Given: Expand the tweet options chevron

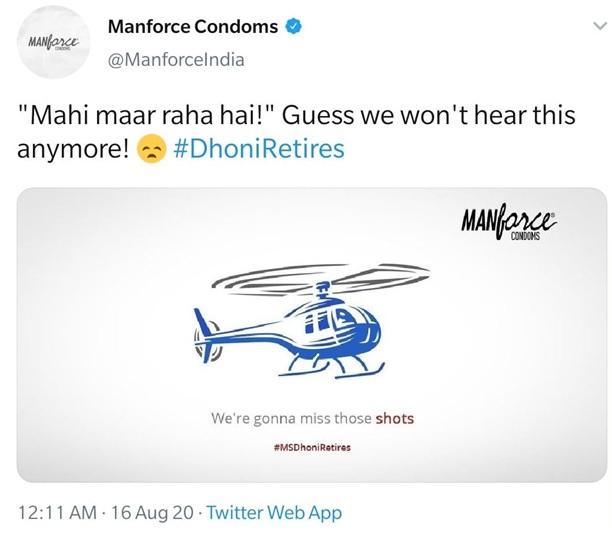Looking at the screenshot, I should 600,26.
